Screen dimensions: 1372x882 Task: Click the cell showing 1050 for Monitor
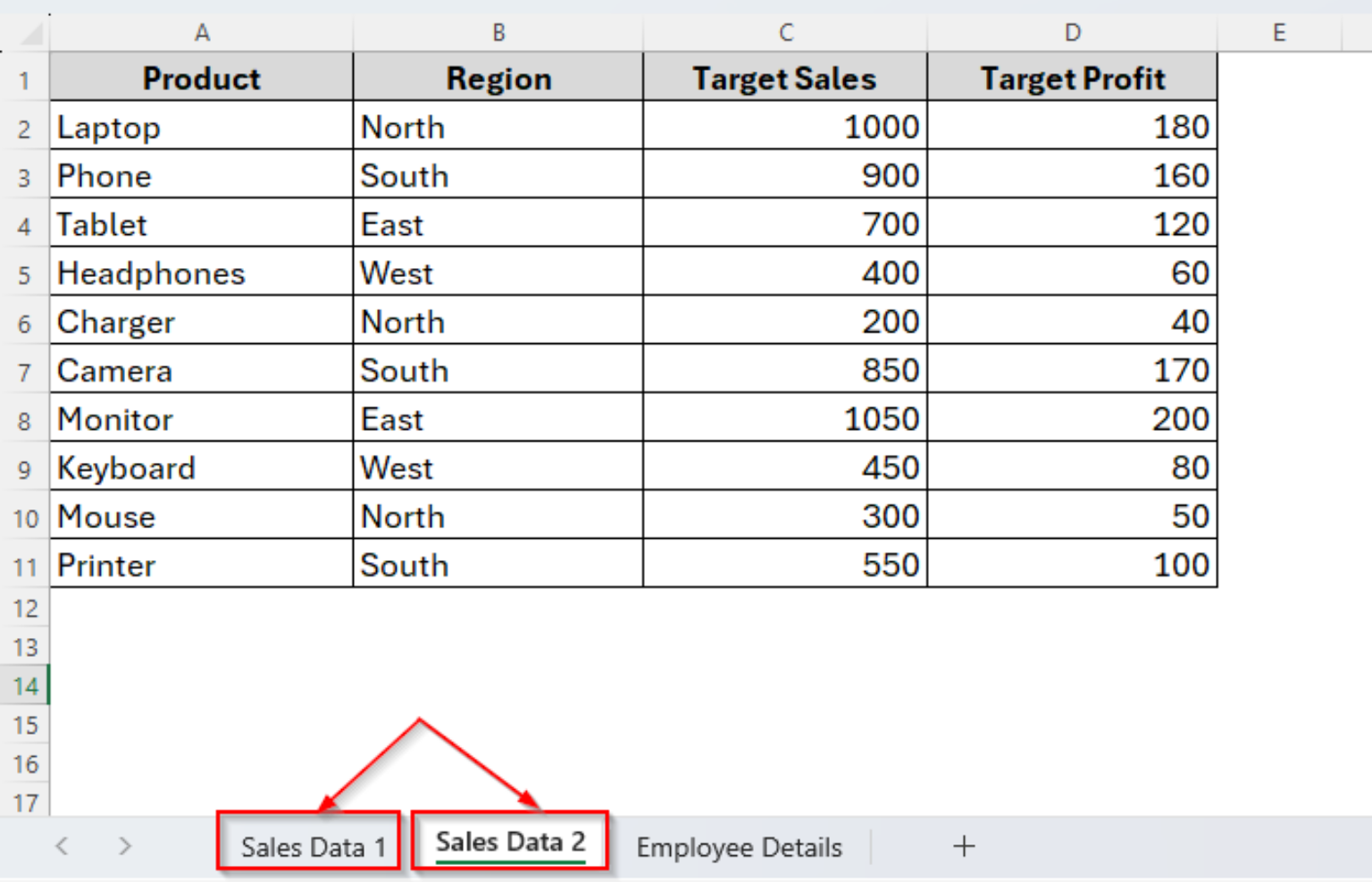coord(785,418)
